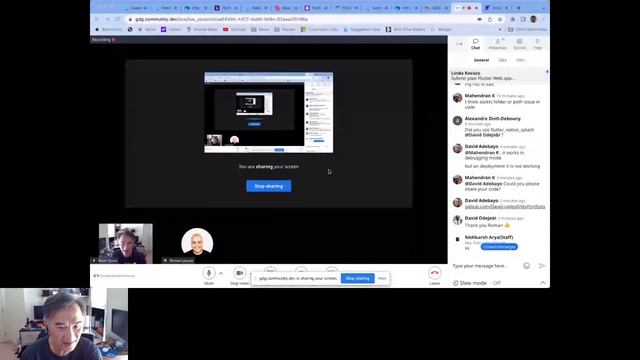Open YouTube bookmark in bookmarks bar
This screenshot has height=360, width=640.
235,29
